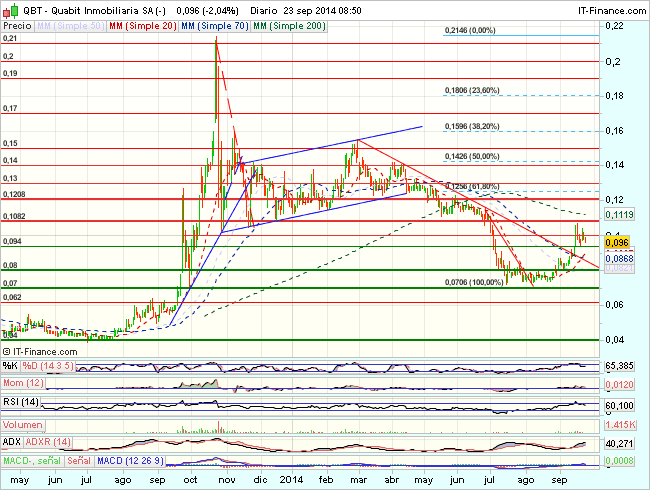
Task: Click the 0,1208 resistance line label
Action: (x=14, y=194)
